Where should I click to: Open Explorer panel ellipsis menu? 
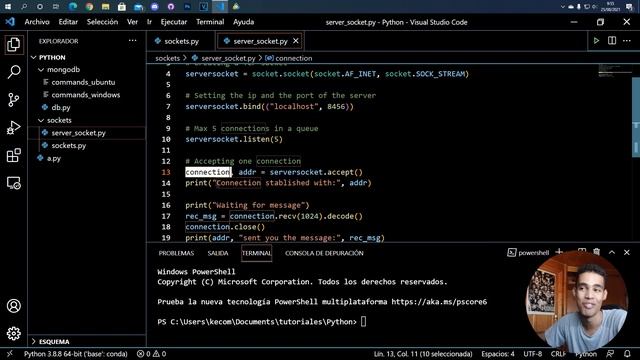(x=133, y=41)
